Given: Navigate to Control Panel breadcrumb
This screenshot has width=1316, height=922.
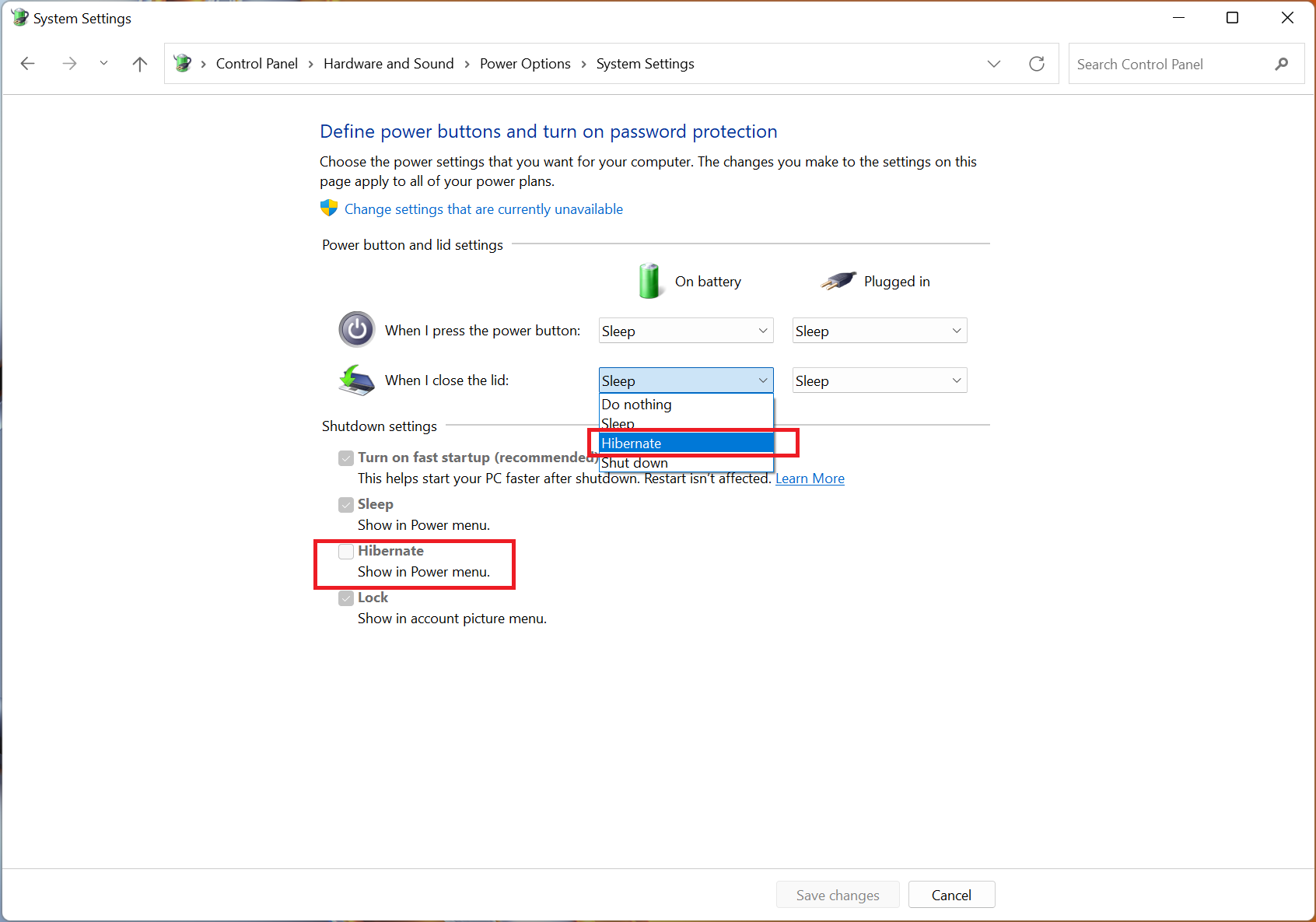Looking at the screenshot, I should [x=257, y=64].
